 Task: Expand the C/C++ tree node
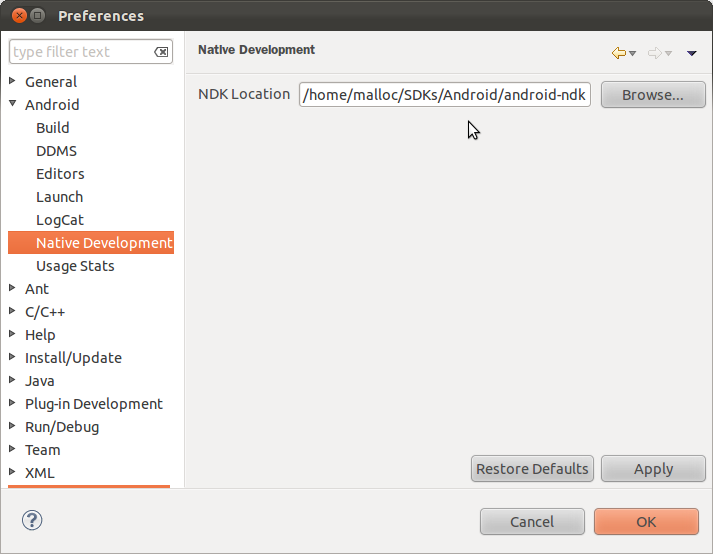12,311
